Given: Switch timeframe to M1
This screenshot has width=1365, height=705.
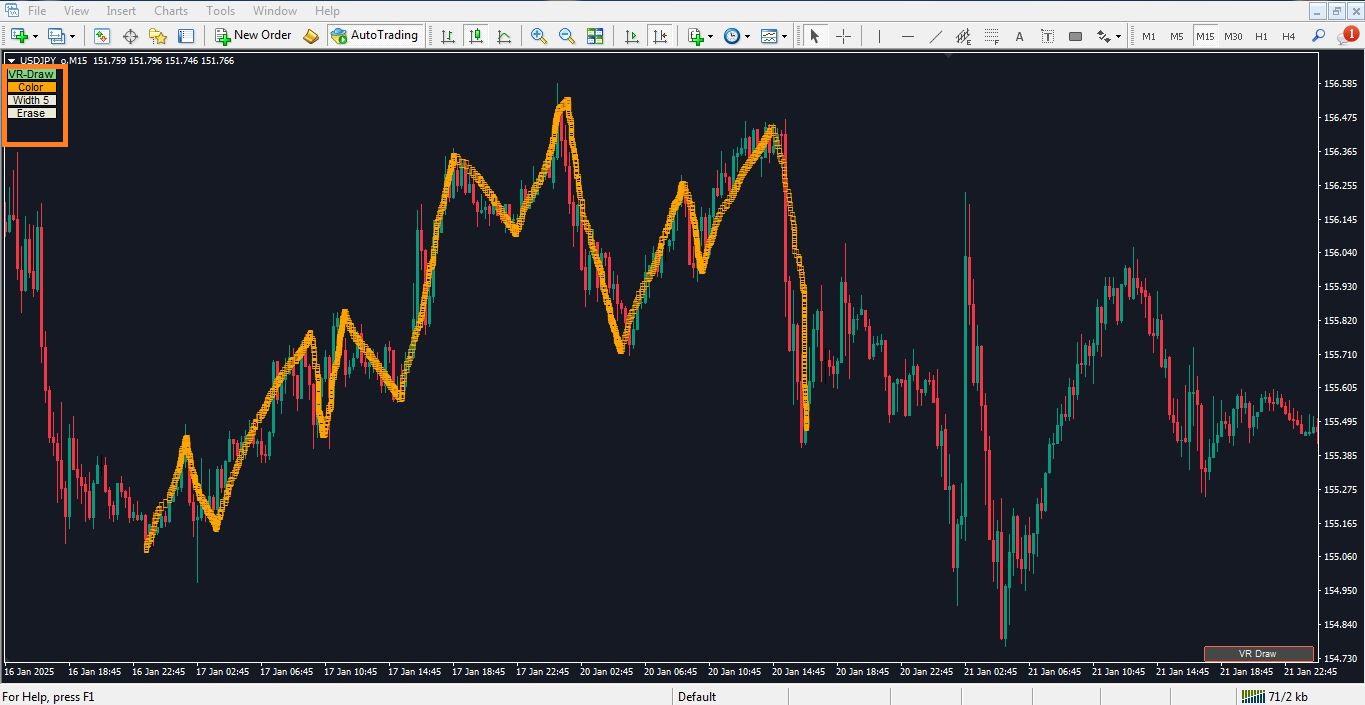Looking at the screenshot, I should 1149,36.
